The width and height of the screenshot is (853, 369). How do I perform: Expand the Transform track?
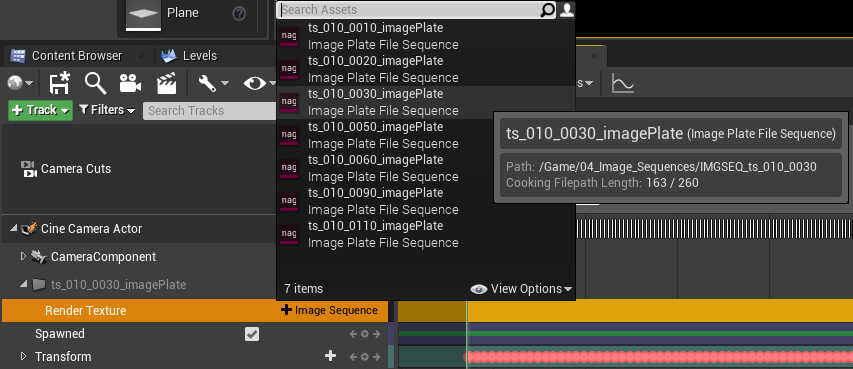pos(23,356)
